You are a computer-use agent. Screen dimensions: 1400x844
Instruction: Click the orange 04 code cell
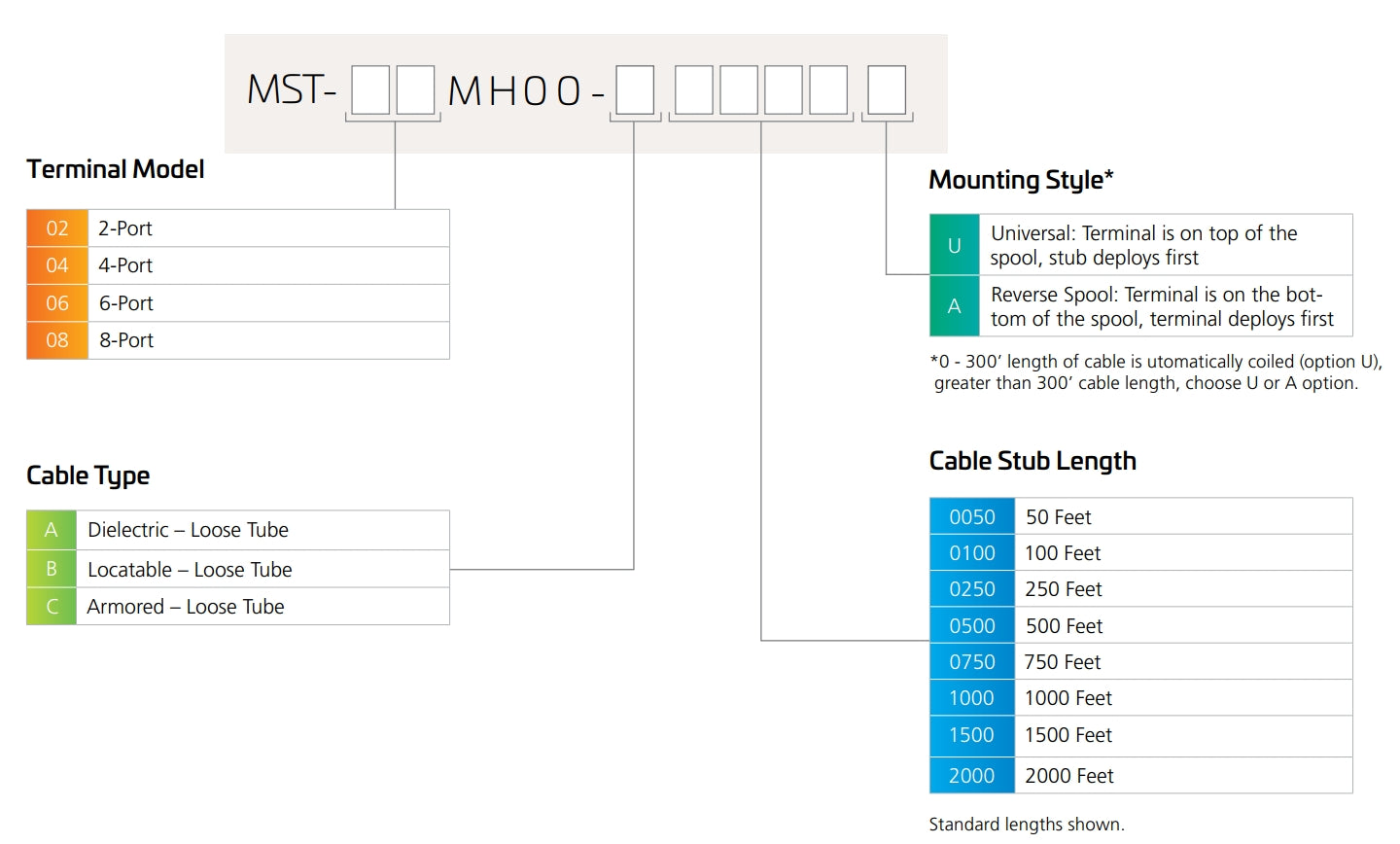[57, 265]
